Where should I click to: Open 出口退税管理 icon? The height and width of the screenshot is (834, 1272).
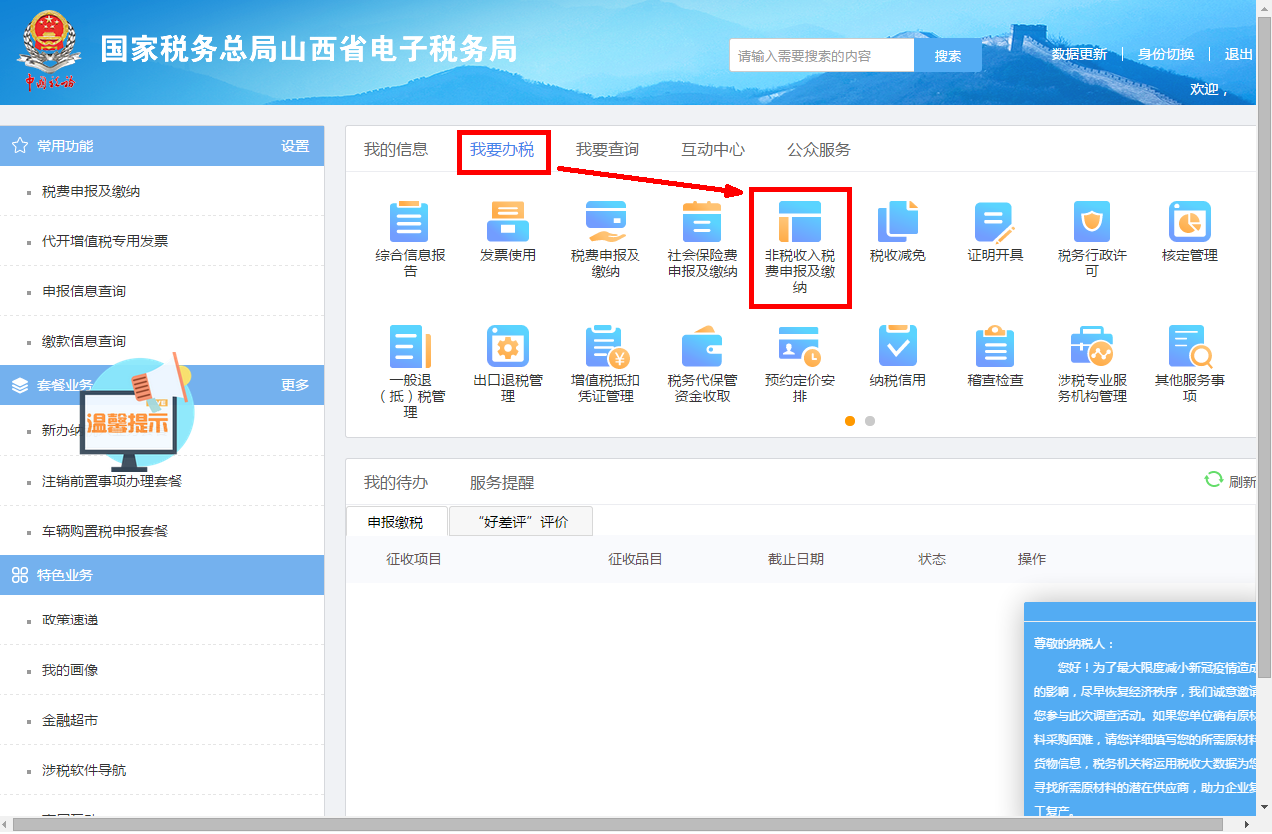coord(508,347)
